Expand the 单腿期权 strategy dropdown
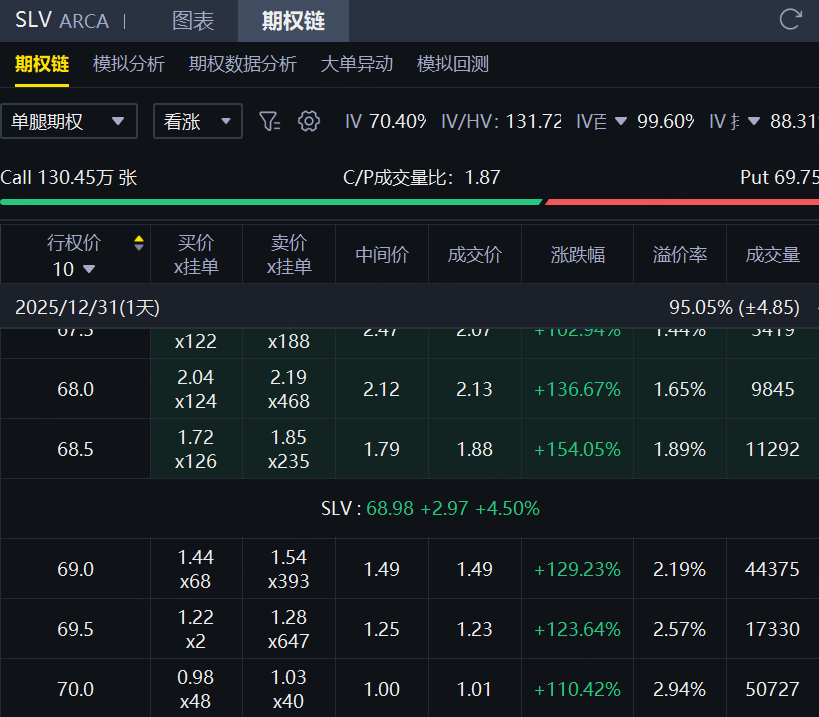 coord(69,121)
